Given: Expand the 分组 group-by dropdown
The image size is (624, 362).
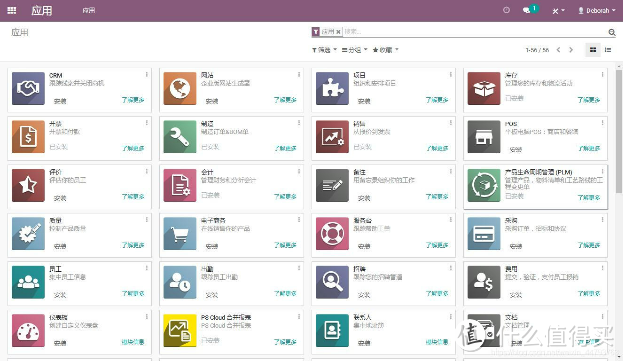Looking at the screenshot, I should (354, 50).
